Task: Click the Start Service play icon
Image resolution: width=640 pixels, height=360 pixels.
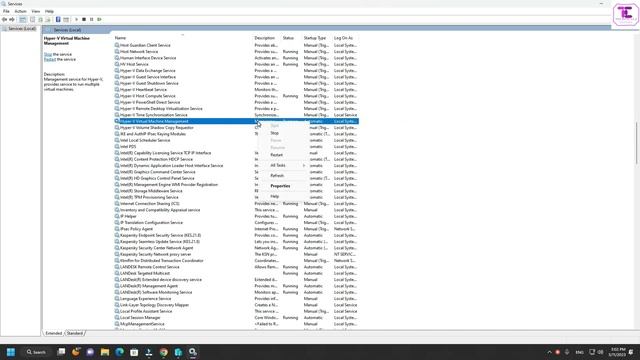Action: click(76, 20)
